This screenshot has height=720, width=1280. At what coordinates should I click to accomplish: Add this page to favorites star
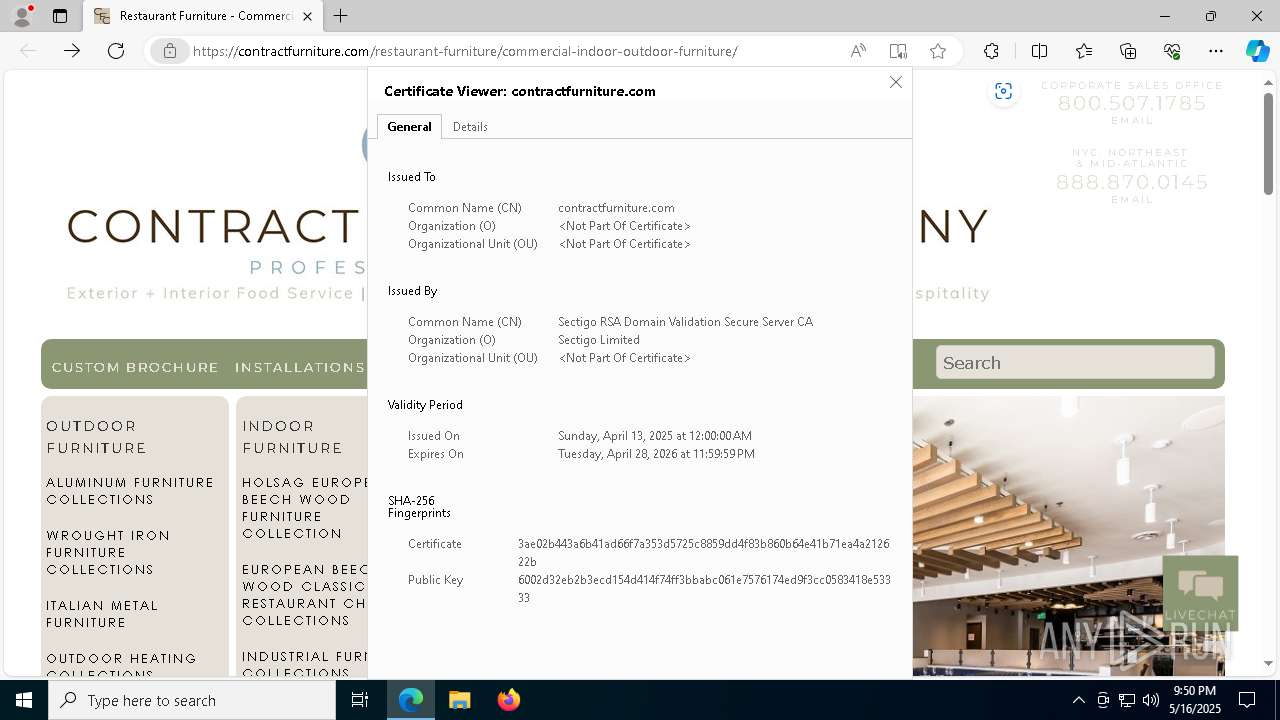938,51
